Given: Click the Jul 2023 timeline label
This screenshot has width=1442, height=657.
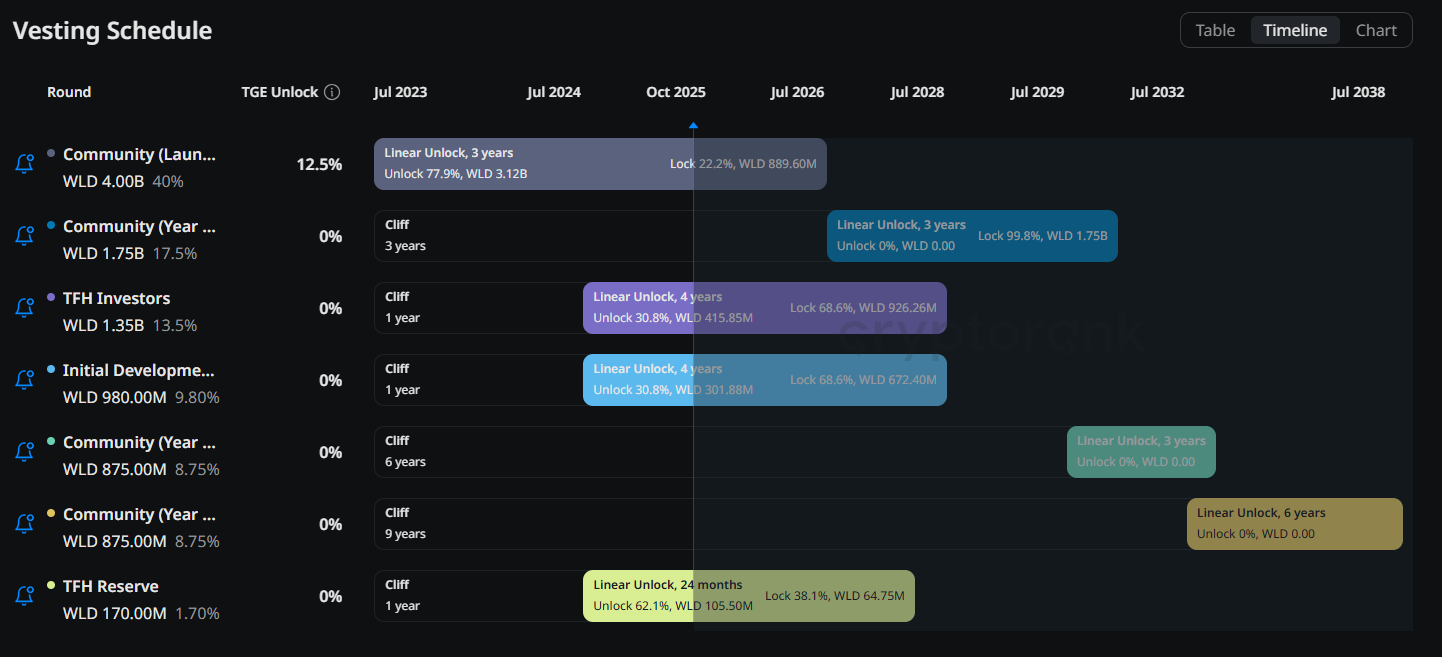Looking at the screenshot, I should coord(400,92).
